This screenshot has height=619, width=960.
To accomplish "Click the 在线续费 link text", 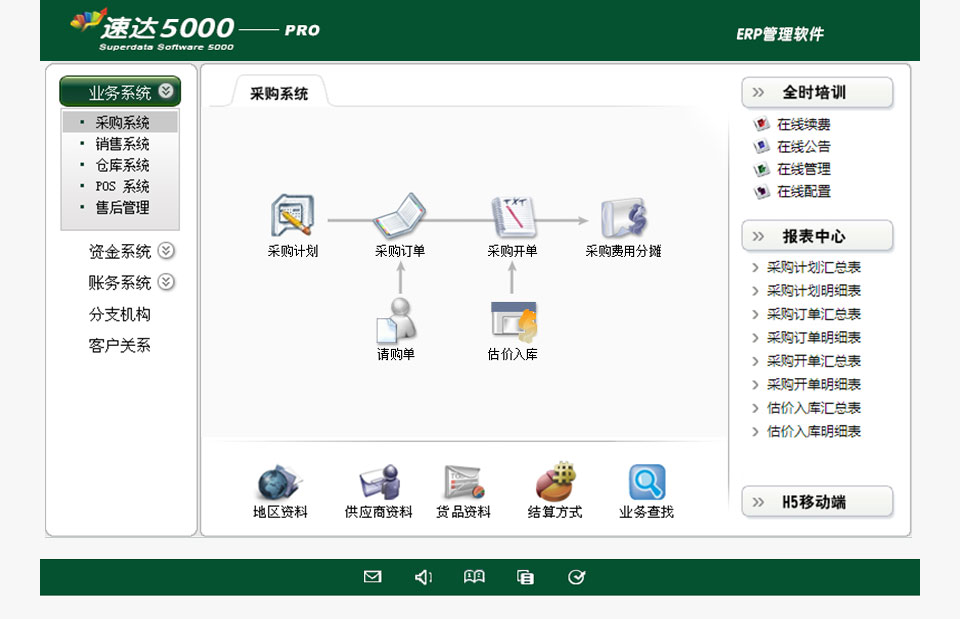I will click(804, 124).
